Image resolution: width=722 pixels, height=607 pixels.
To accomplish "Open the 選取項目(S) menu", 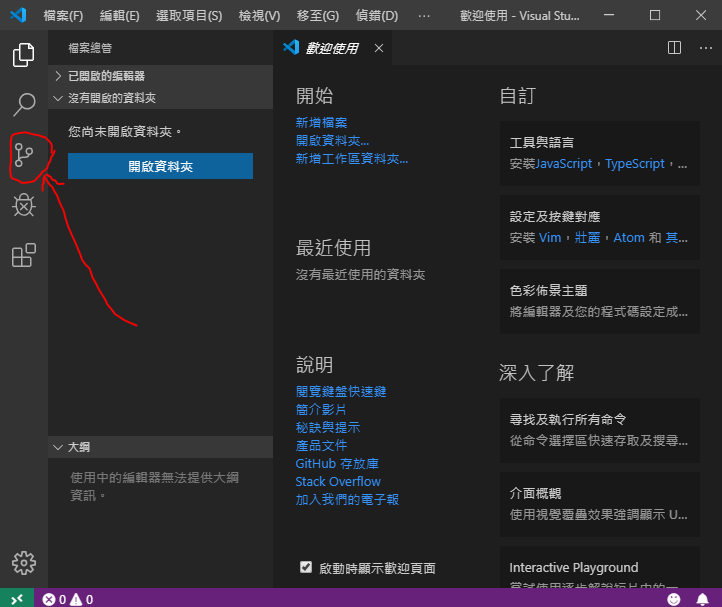I will [189, 16].
